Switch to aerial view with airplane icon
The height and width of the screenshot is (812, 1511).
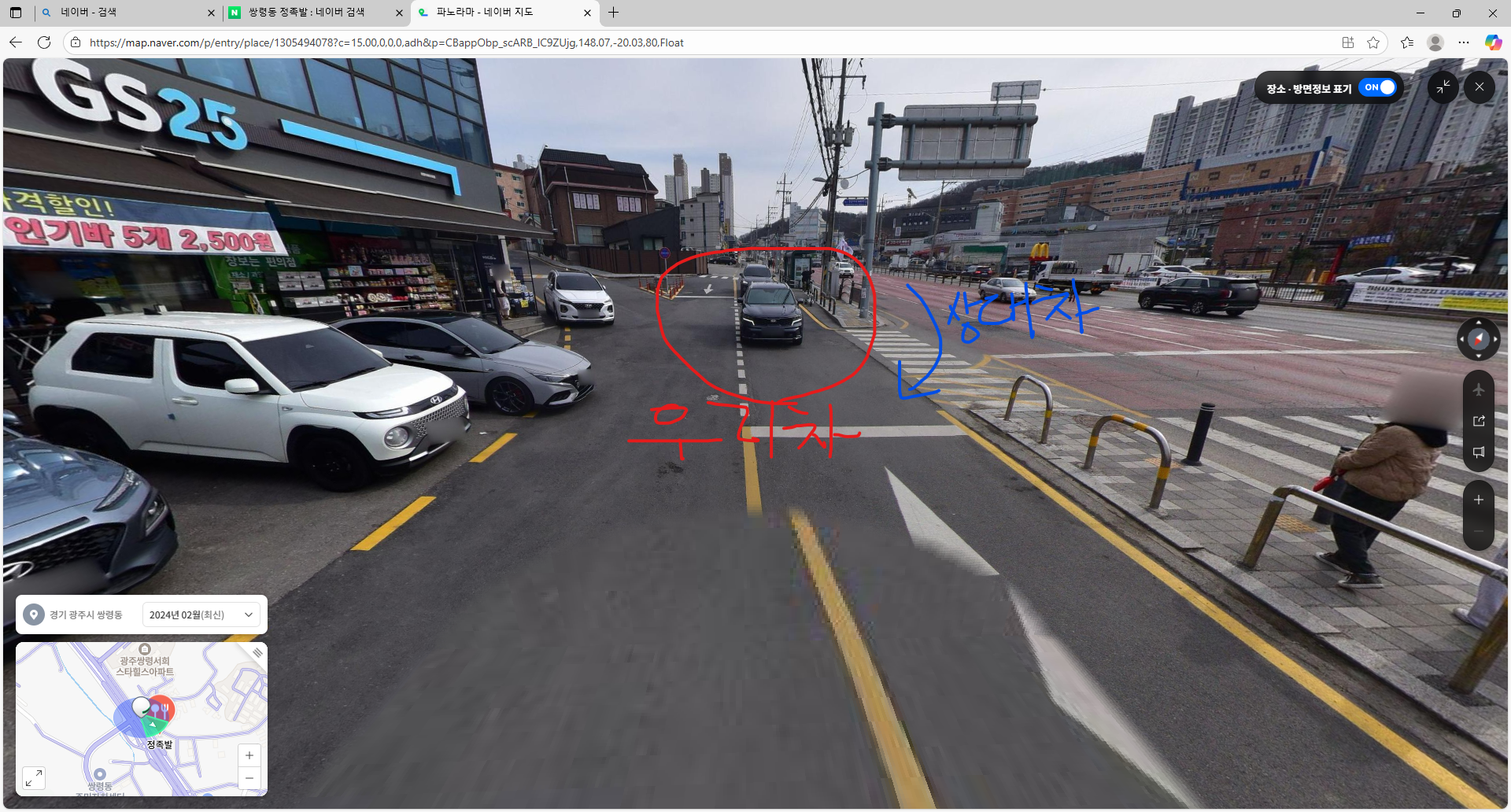click(x=1479, y=389)
